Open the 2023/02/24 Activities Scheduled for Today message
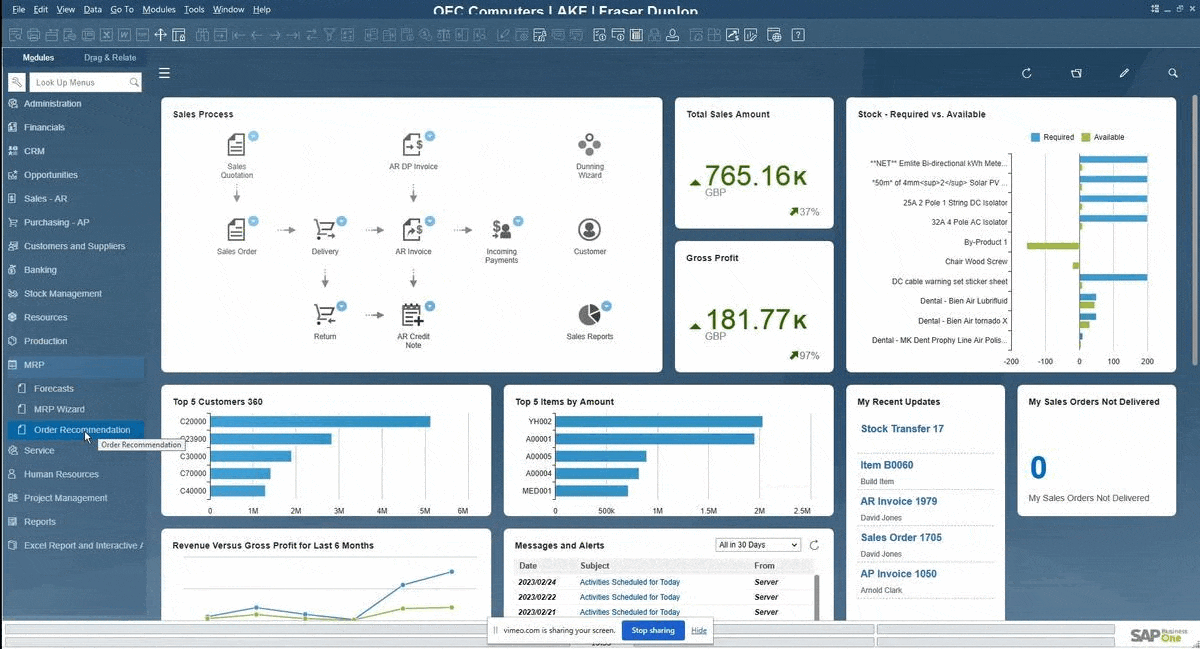The width and height of the screenshot is (1200, 649). coord(630,582)
